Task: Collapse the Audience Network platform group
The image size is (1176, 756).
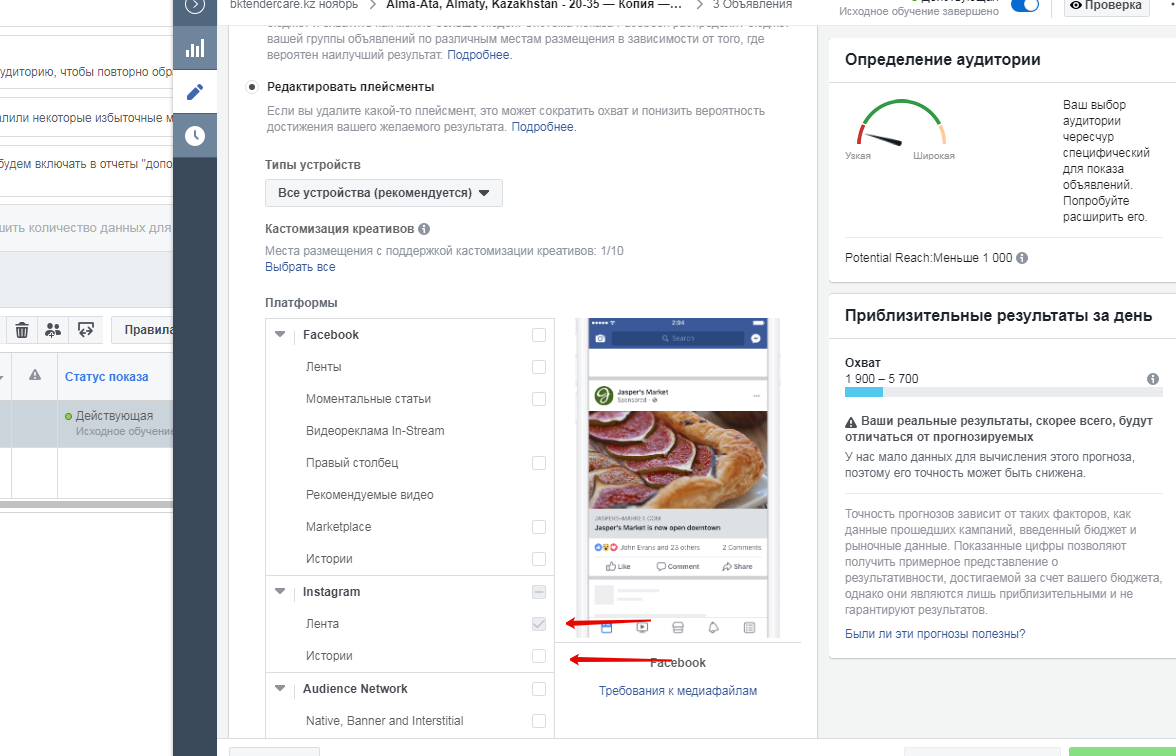Action: coord(281,689)
